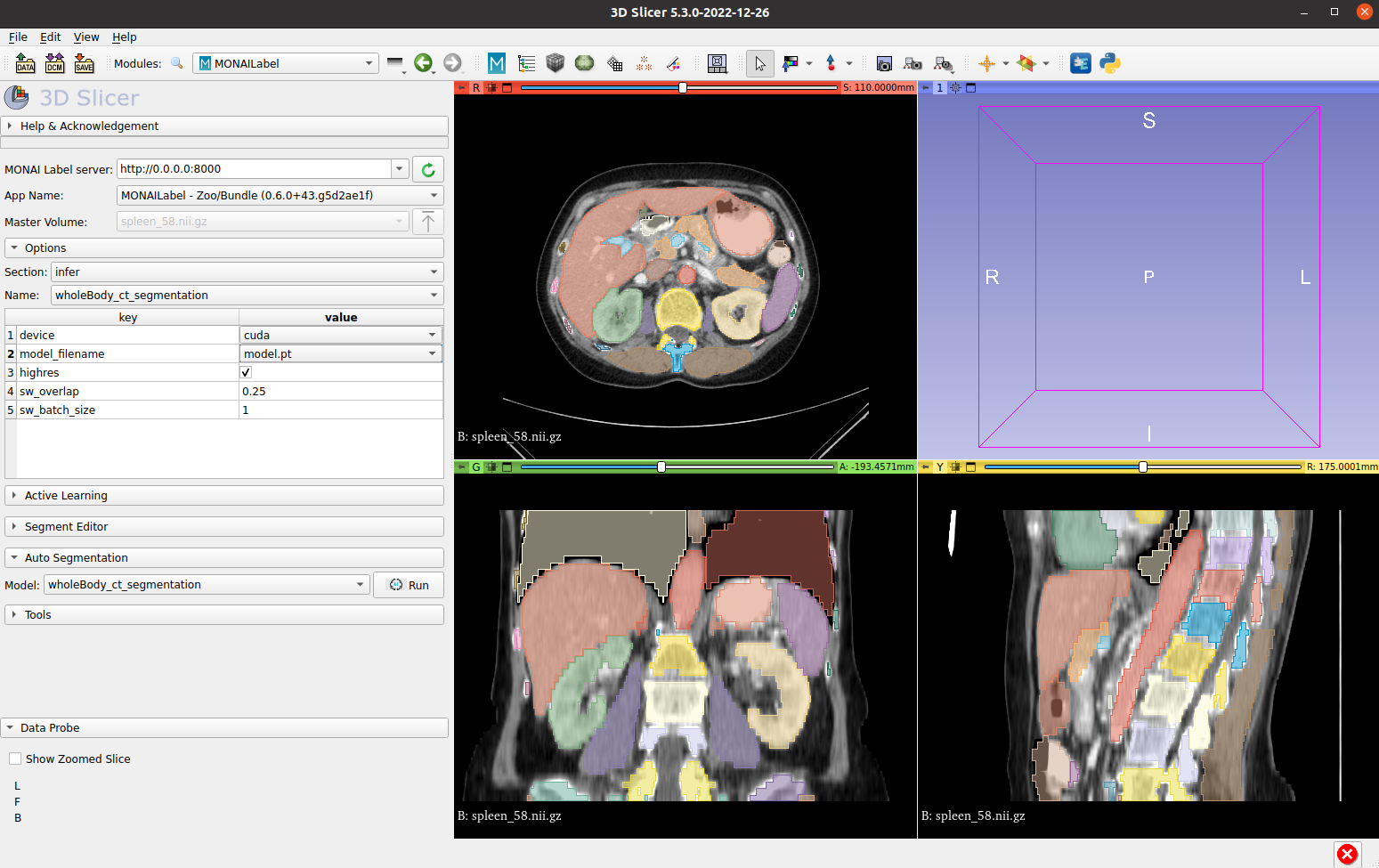
Task: Expand the Active Learning section
Action: (224, 496)
